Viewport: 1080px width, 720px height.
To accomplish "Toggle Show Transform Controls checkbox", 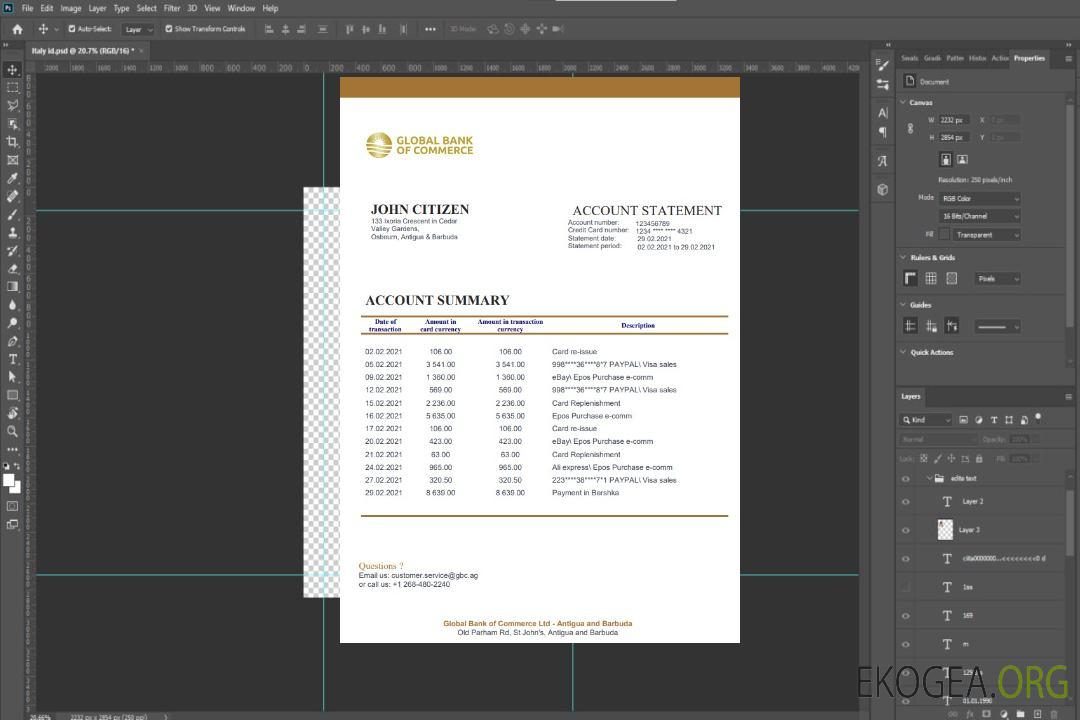I will coord(169,29).
